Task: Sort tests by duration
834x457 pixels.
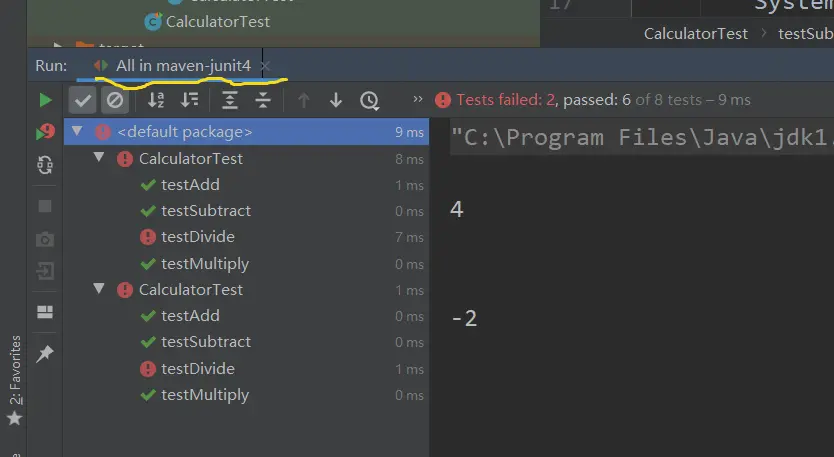Action: tap(189, 100)
